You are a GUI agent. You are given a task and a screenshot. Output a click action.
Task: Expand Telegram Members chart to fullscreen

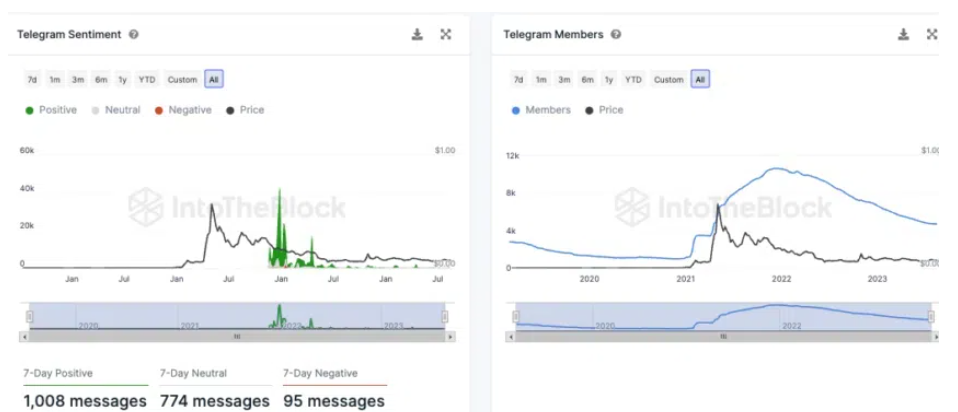[x=932, y=35]
